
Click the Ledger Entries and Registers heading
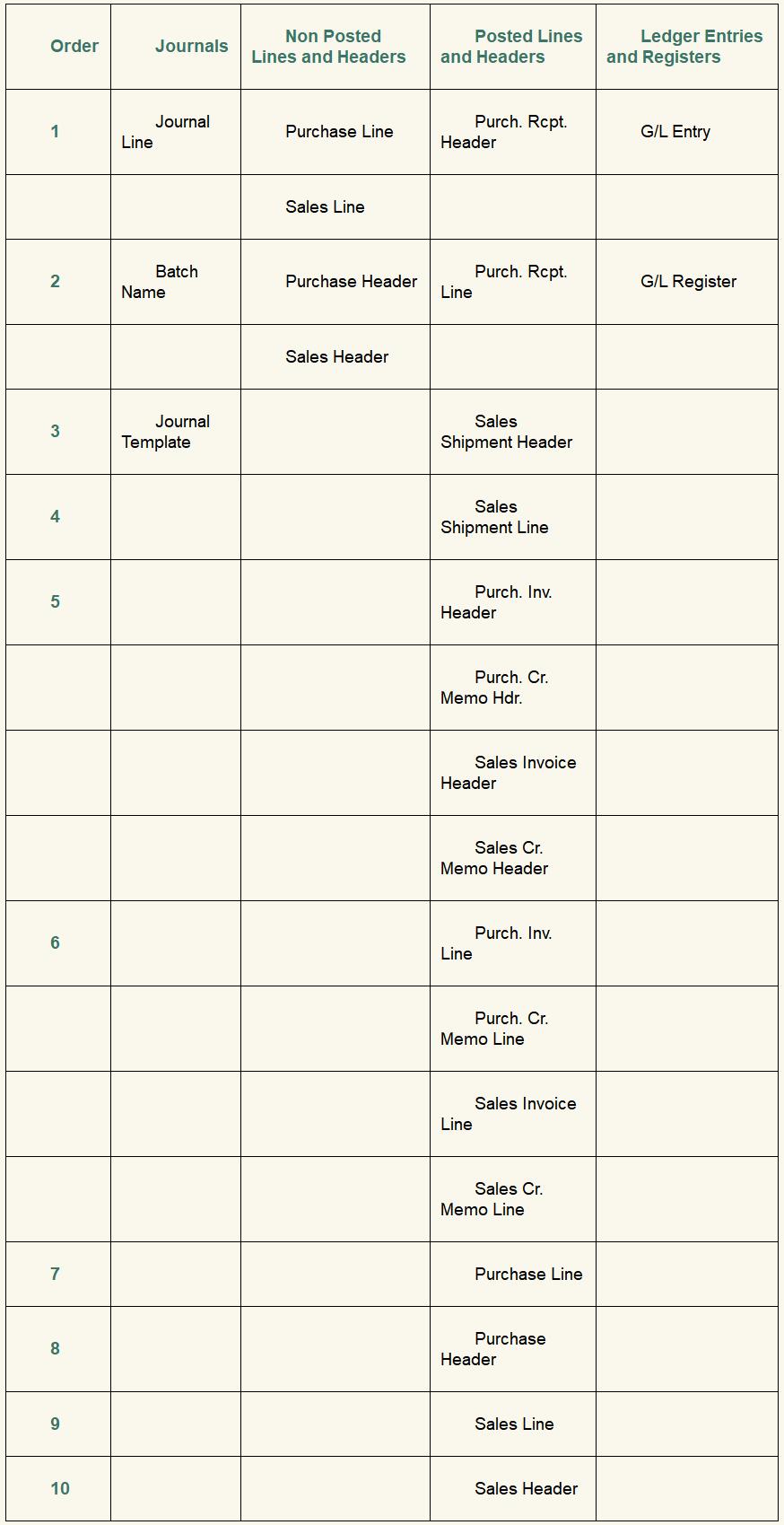pyautogui.click(x=684, y=47)
